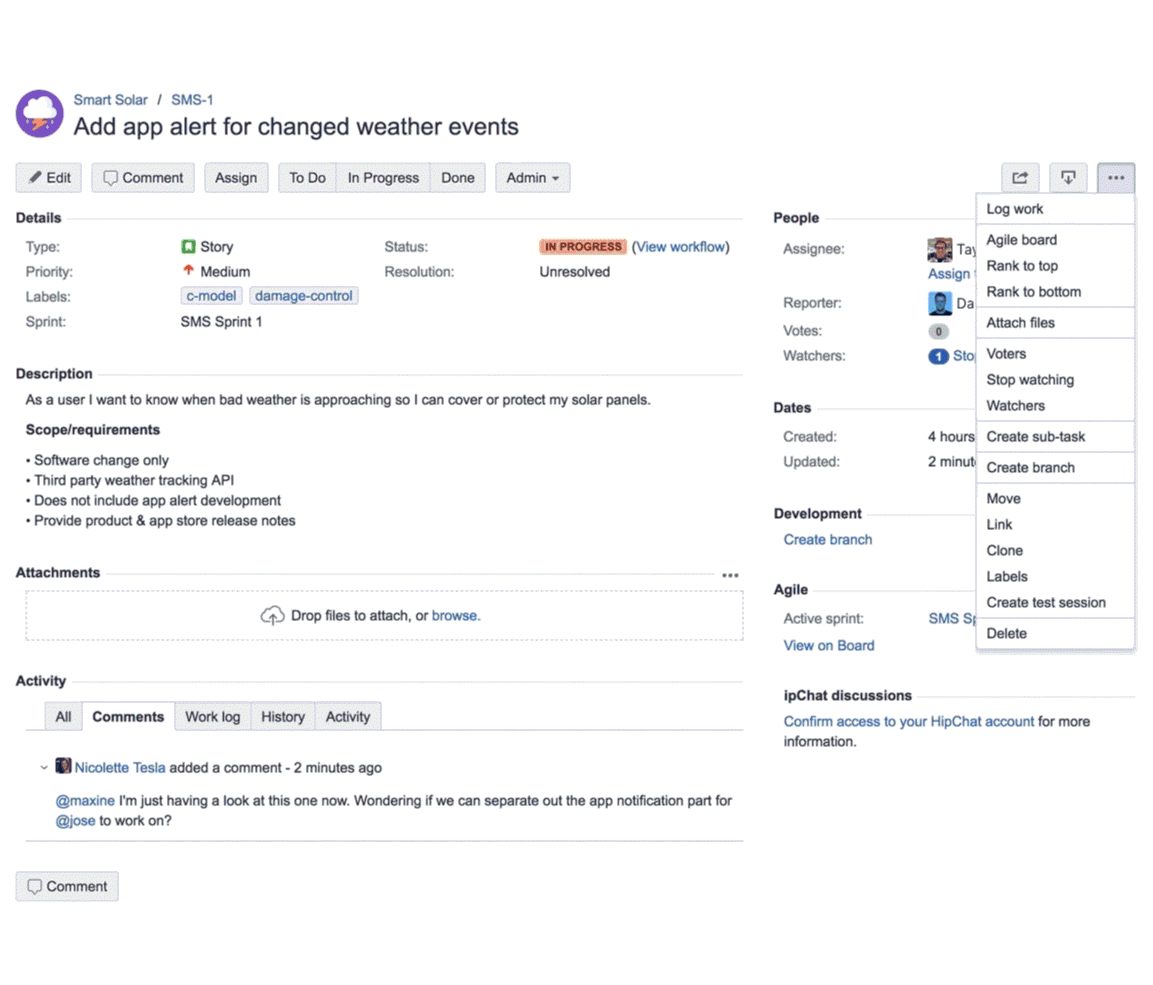Image resolution: width=1153 pixels, height=985 pixels.
Task: Select Stop watching from the menu
Action: point(1030,380)
